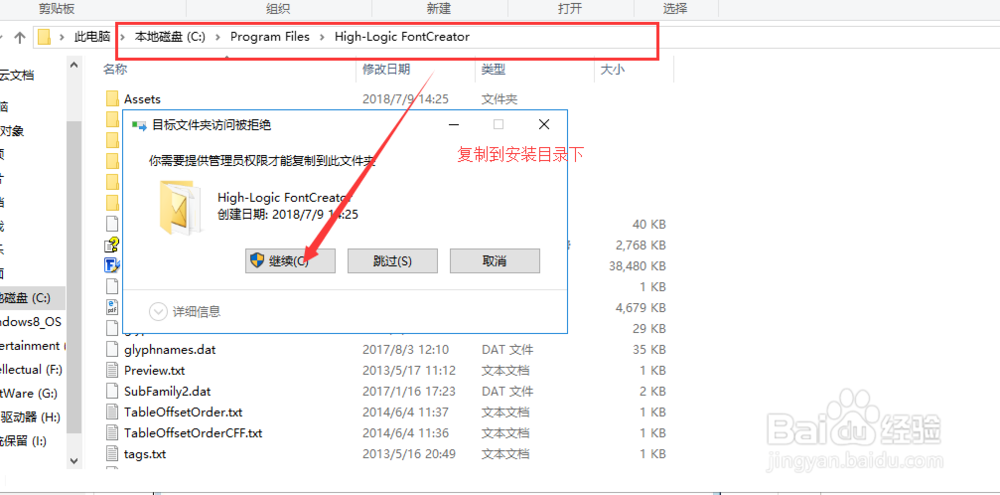
Task: Click Program Files in the address bar
Action: (x=270, y=37)
